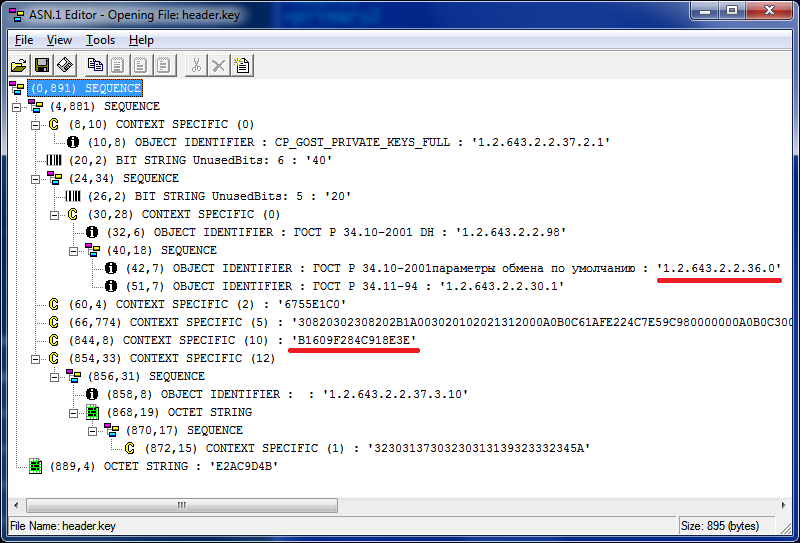
Task: Select OID '1.2.643.2.2.37.2.1' row
Action: coord(349,142)
